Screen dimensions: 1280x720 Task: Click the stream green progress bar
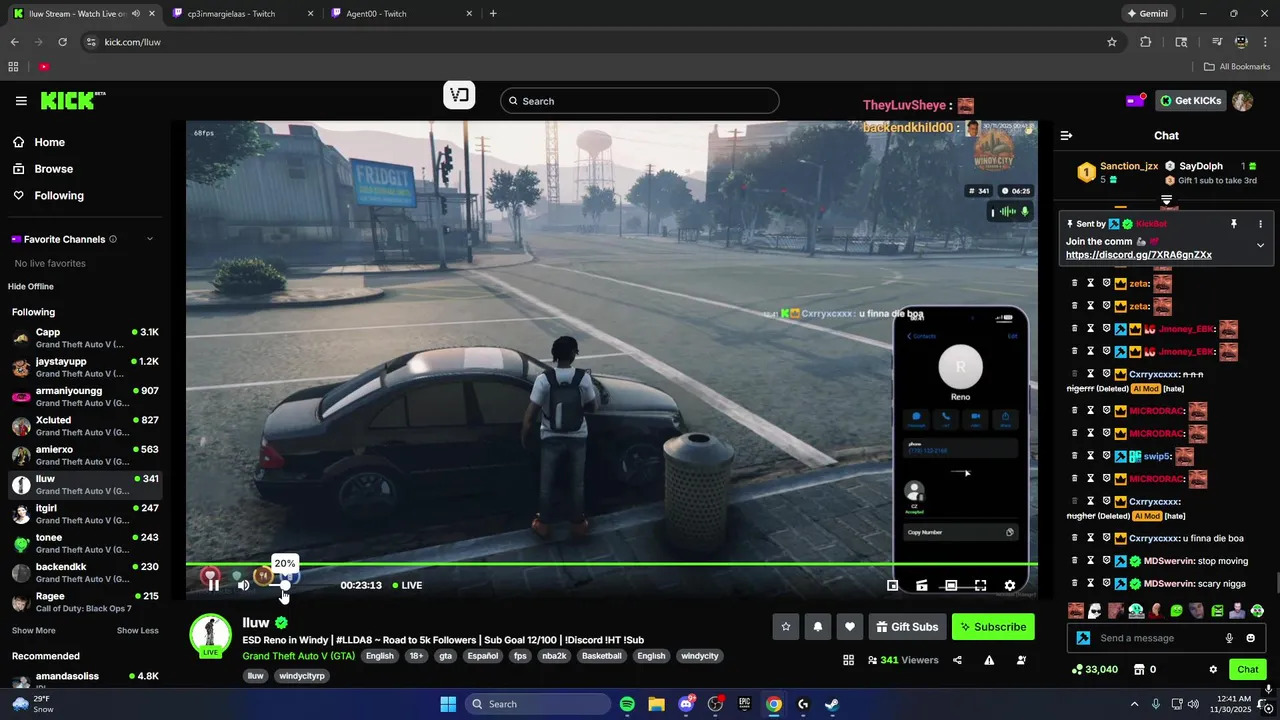[x=611, y=565]
